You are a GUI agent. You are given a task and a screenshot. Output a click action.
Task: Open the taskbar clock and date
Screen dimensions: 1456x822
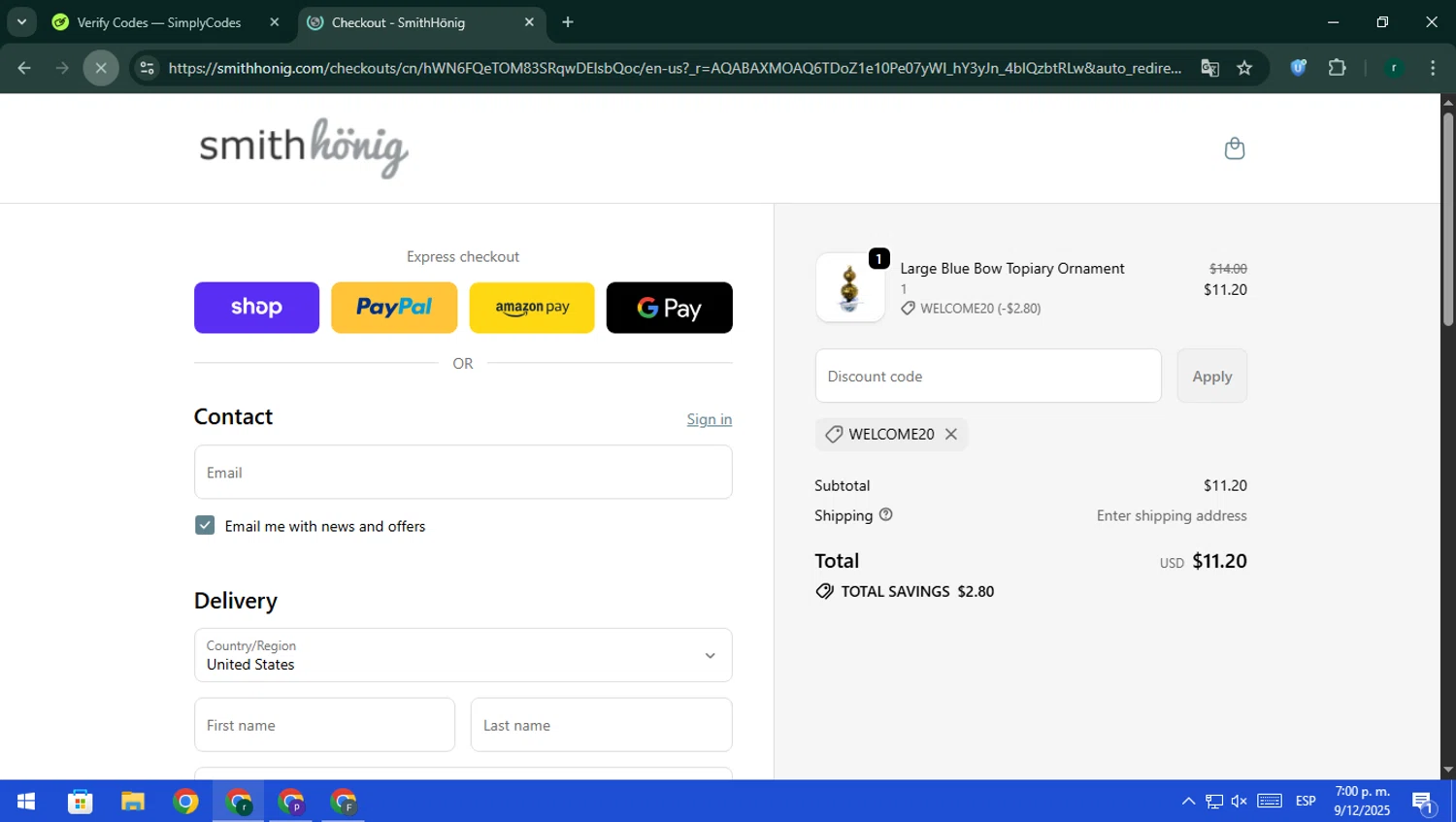(1362, 802)
